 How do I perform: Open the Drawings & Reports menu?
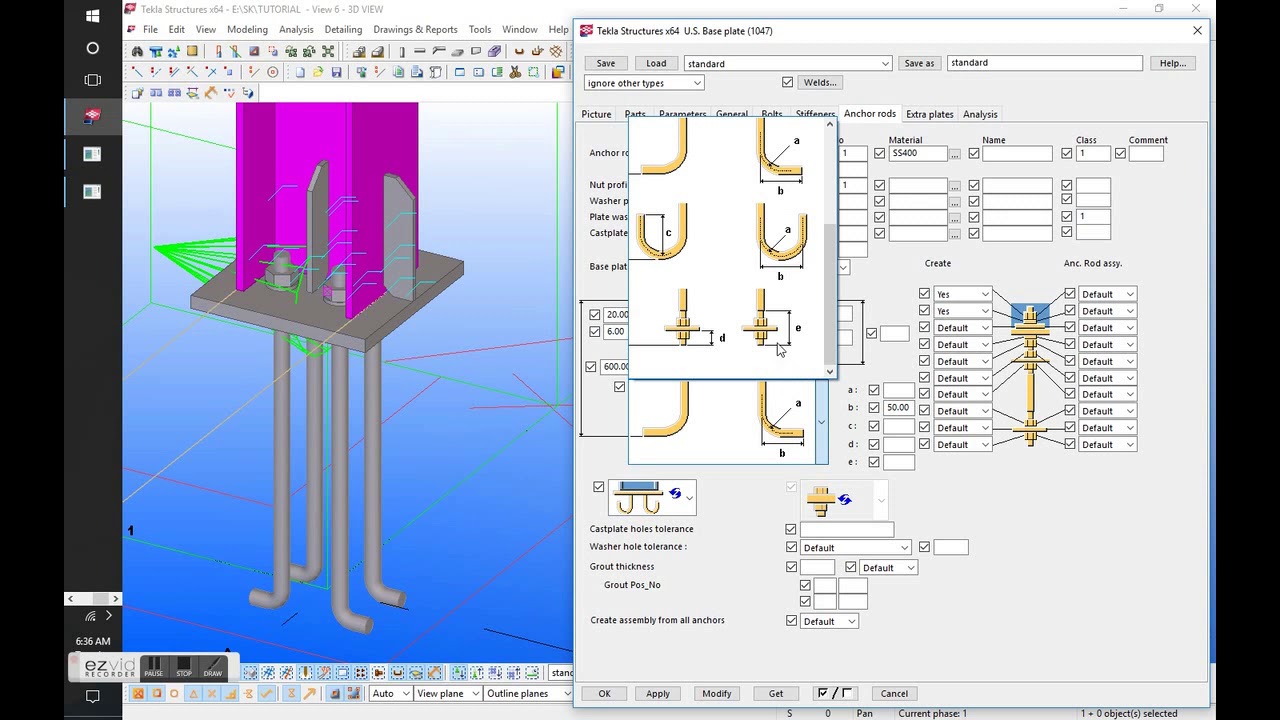pos(415,29)
